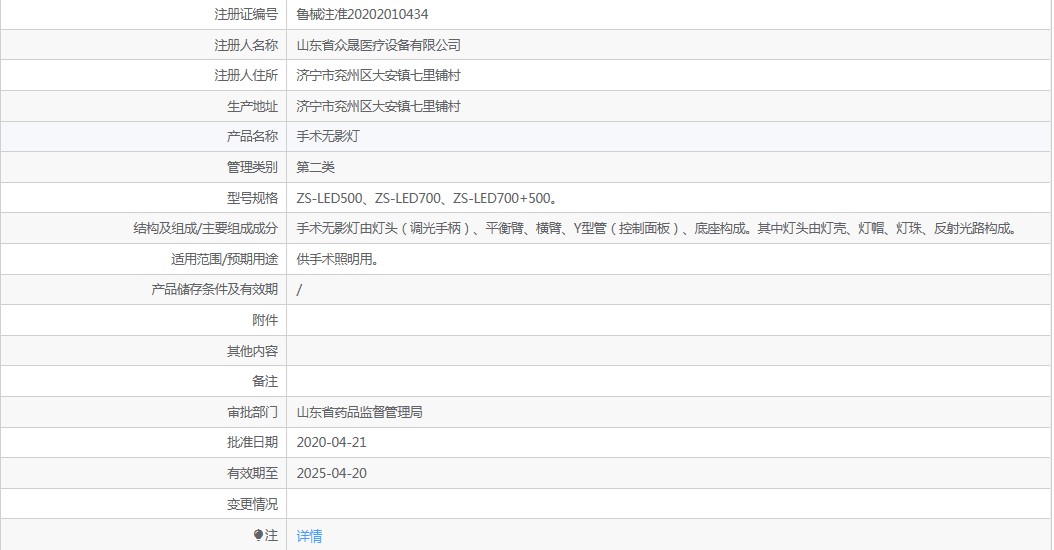Screen dimensions: 1054x550
Task: Click the 产品储存条件及有效期 label
Action: click(x=214, y=289)
